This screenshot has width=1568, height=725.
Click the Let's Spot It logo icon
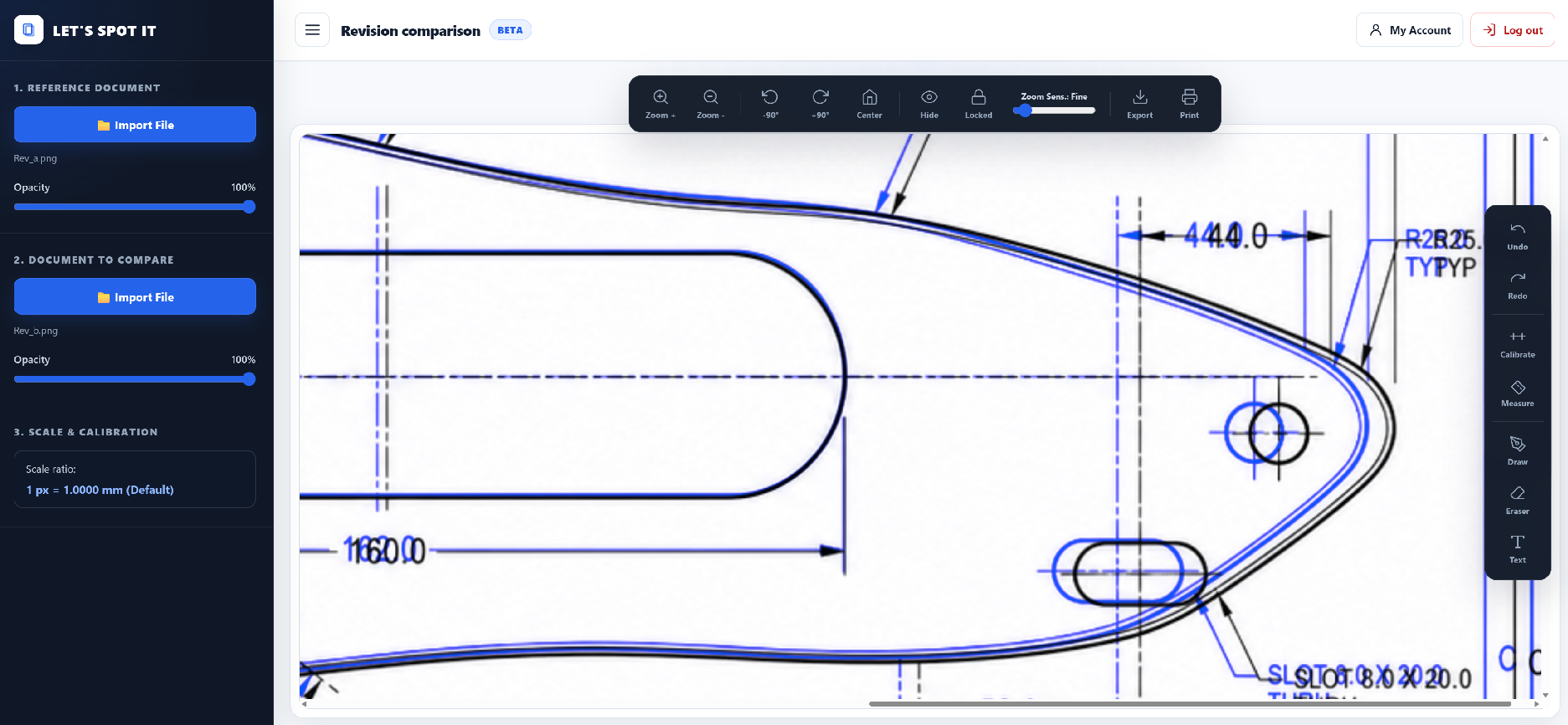(28, 30)
